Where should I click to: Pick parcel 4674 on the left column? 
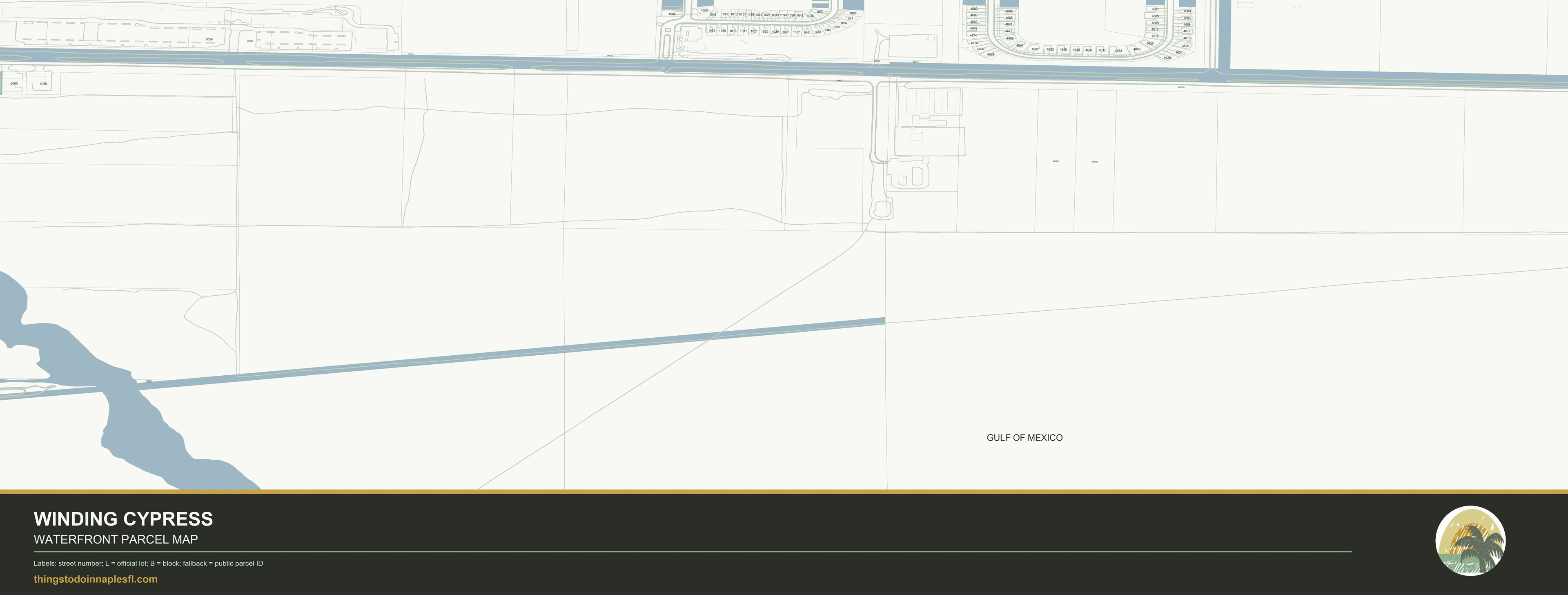click(x=973, y=35)
